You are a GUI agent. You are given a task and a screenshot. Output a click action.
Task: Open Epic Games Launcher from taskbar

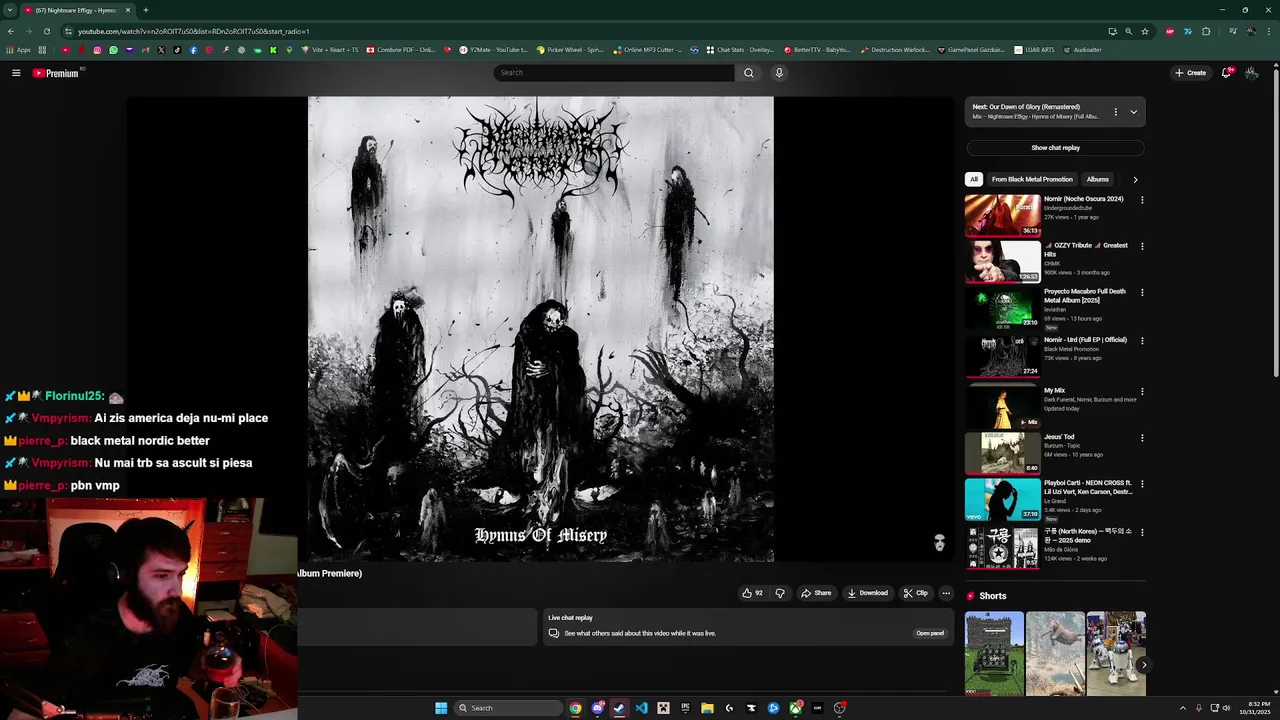pyautogui.click(x=685, y=708)
